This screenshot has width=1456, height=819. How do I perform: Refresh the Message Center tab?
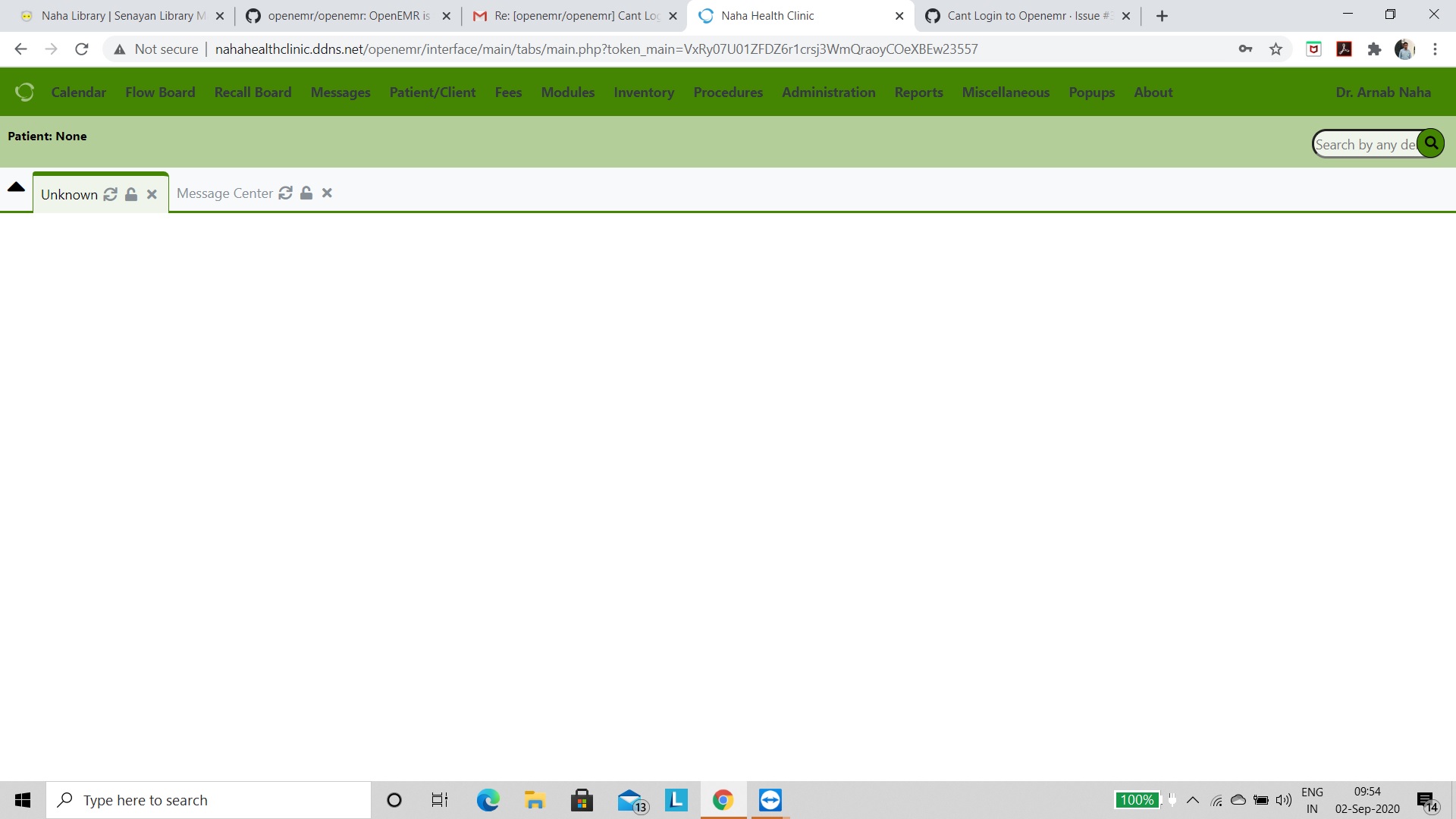click(285, 193)
